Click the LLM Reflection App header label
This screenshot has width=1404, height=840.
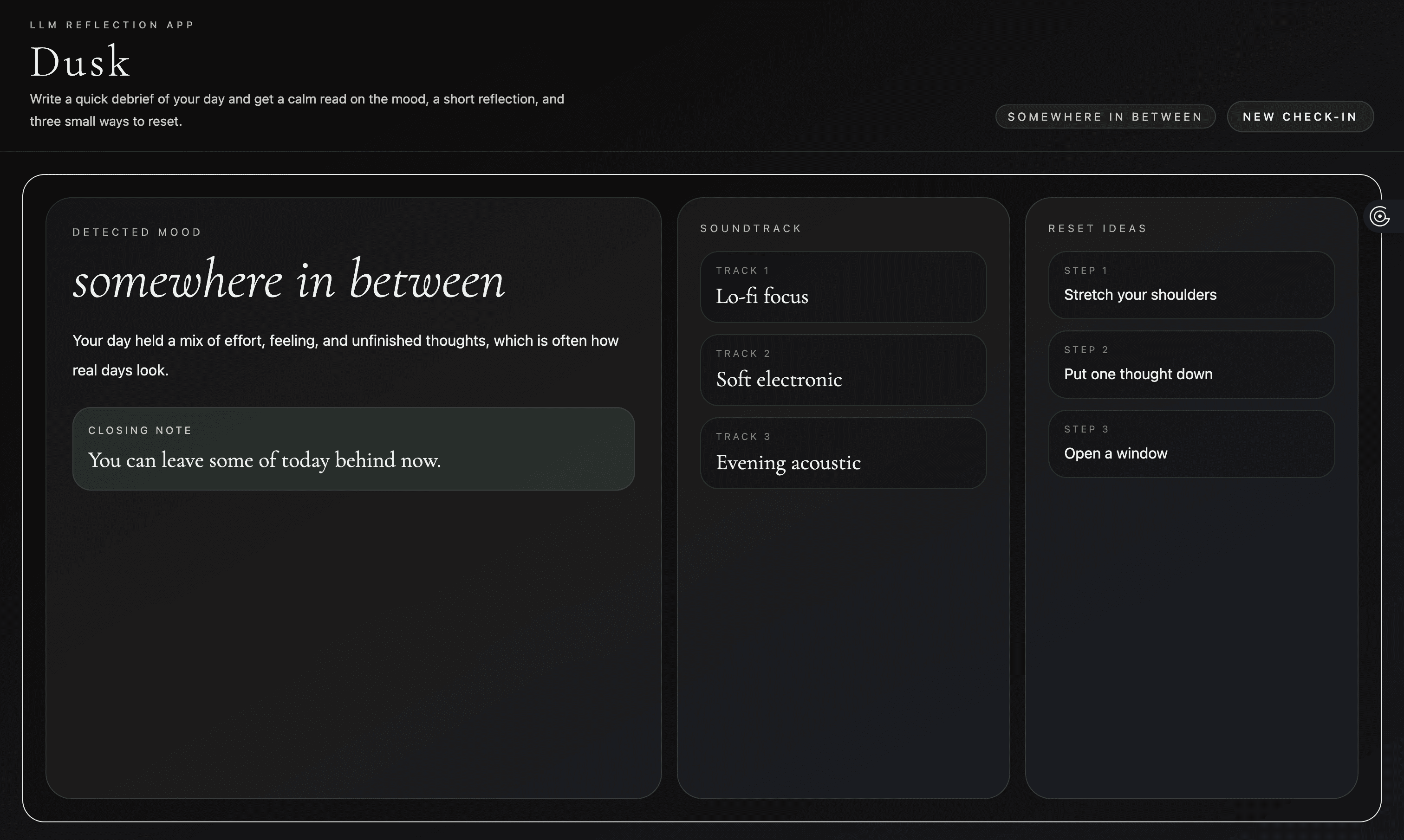112,25
